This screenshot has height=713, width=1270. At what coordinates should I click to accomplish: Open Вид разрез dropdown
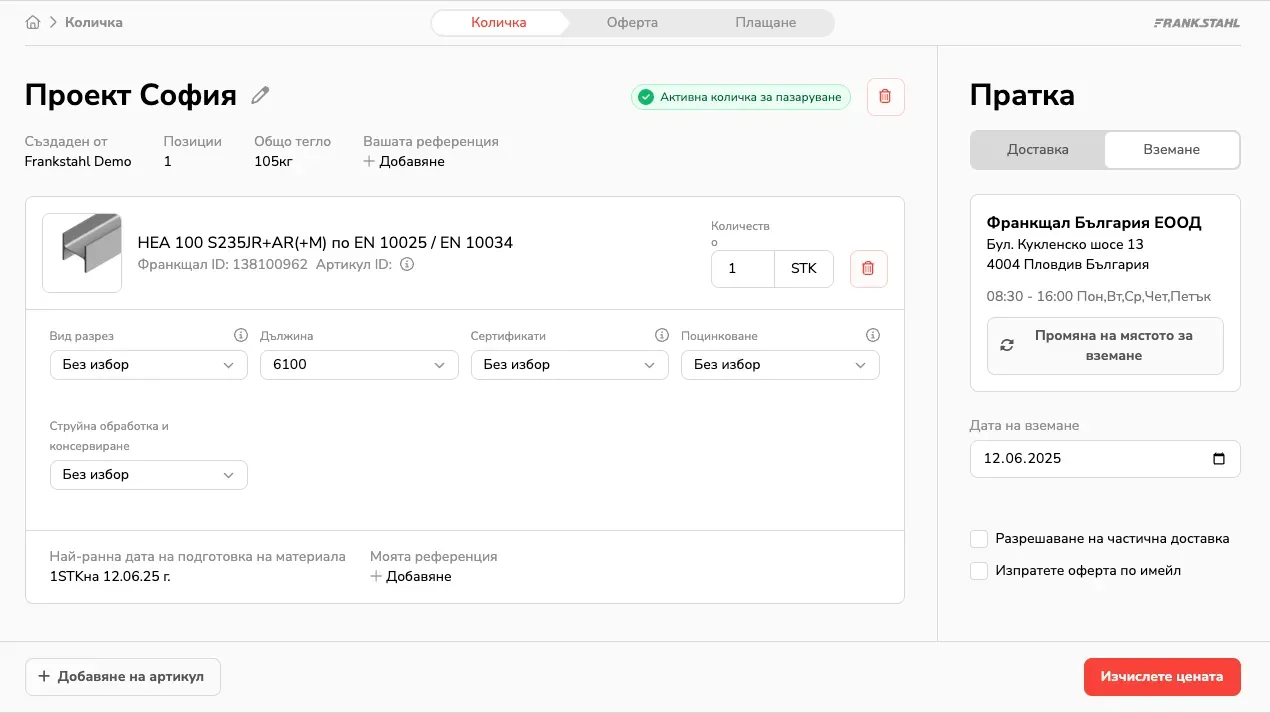[x=149, y=365]
